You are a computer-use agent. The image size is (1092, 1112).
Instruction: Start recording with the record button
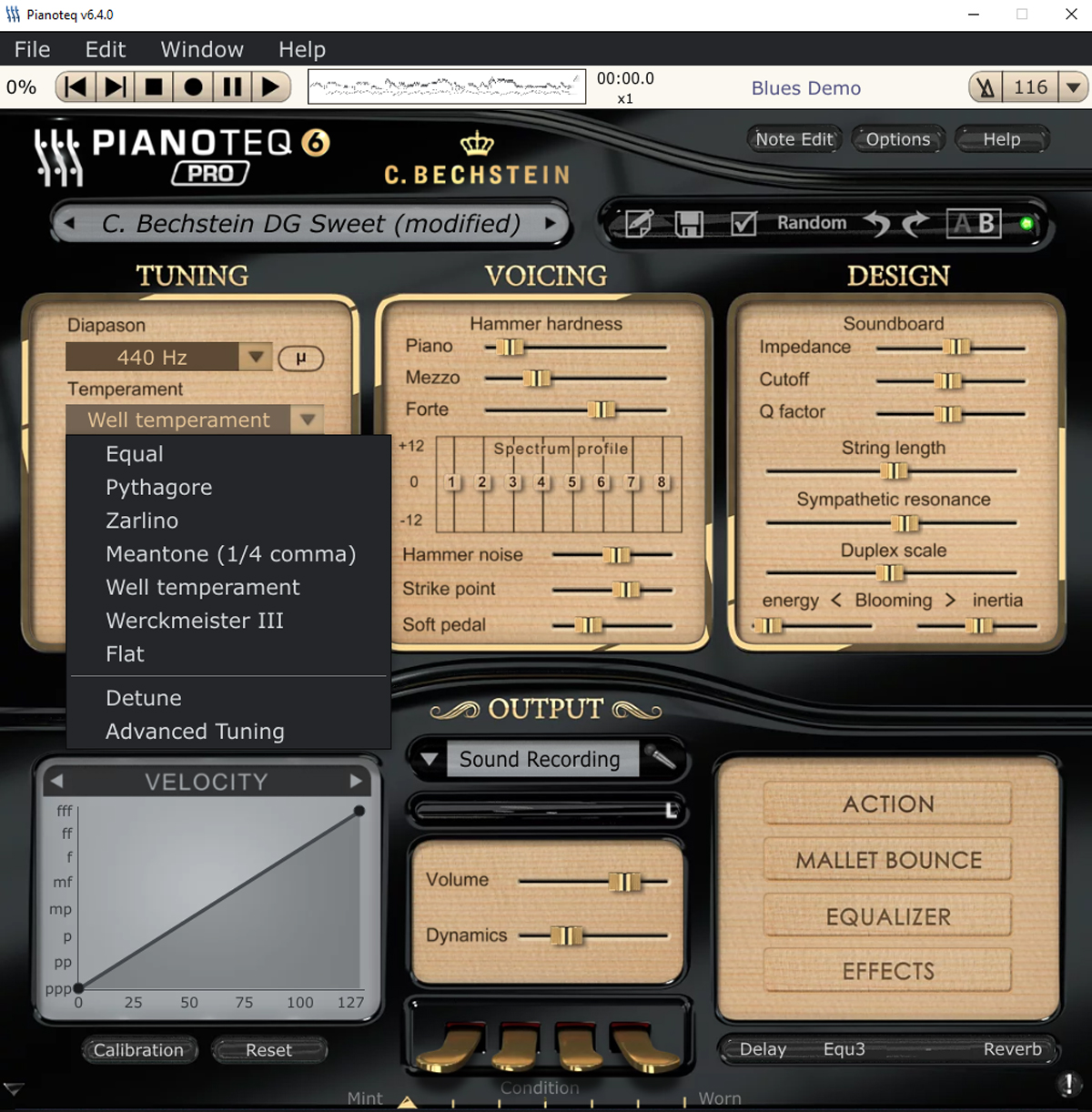193,87
